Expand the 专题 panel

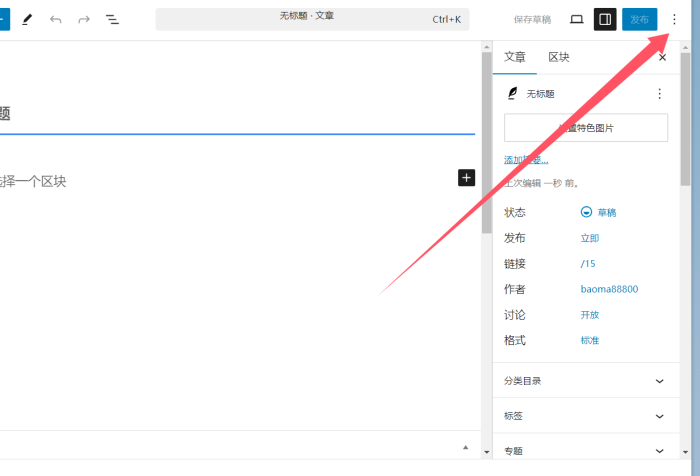click(585, 451)
